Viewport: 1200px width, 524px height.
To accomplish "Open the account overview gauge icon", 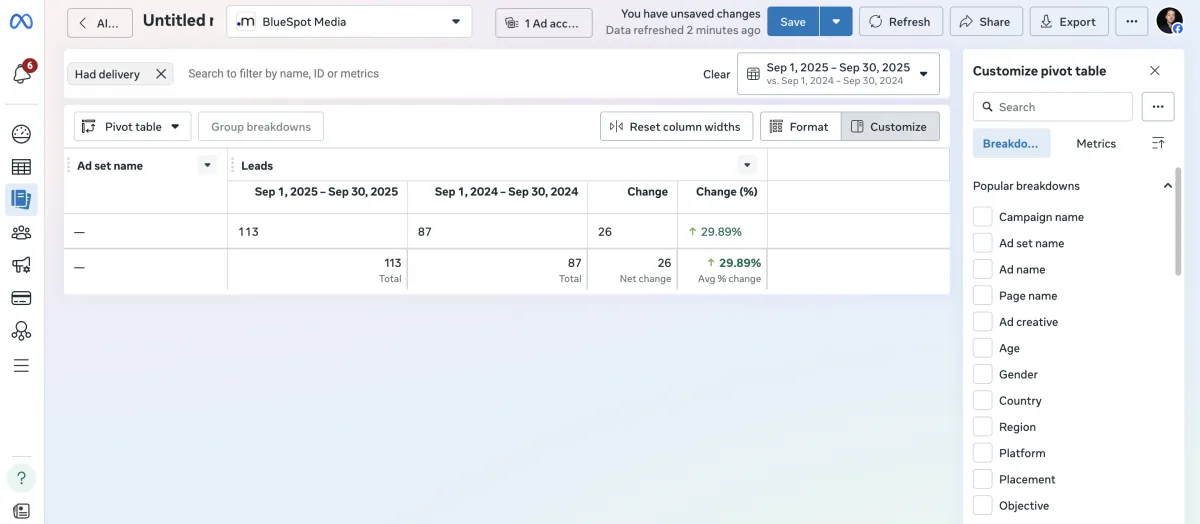I will click(x=21, y=134).
